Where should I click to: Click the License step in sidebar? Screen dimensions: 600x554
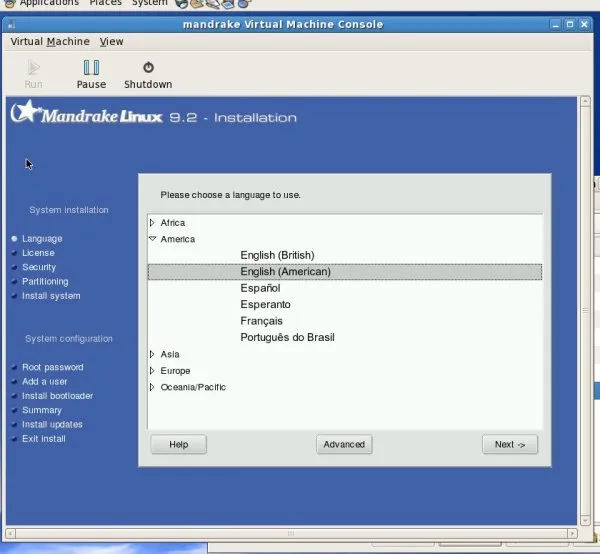point(38,253)
